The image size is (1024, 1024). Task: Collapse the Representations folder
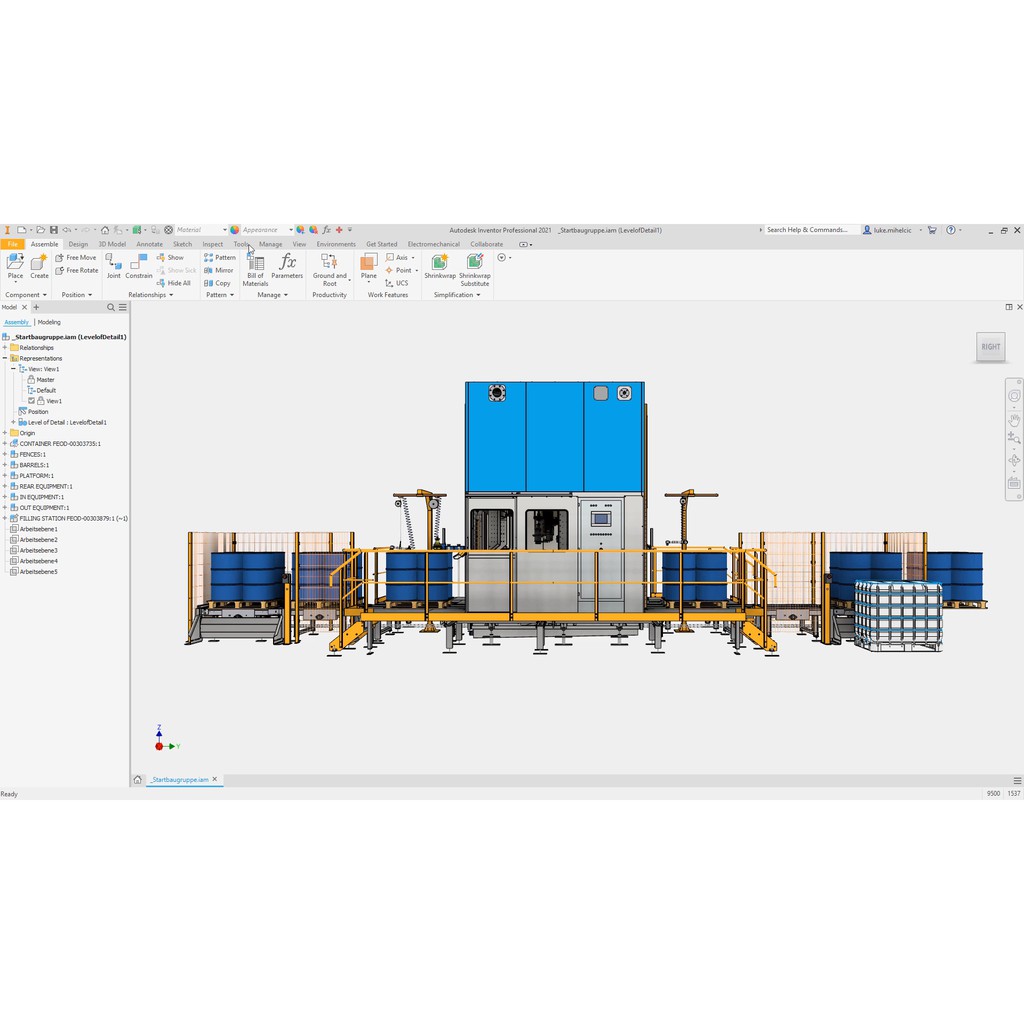tap(5, 358)
